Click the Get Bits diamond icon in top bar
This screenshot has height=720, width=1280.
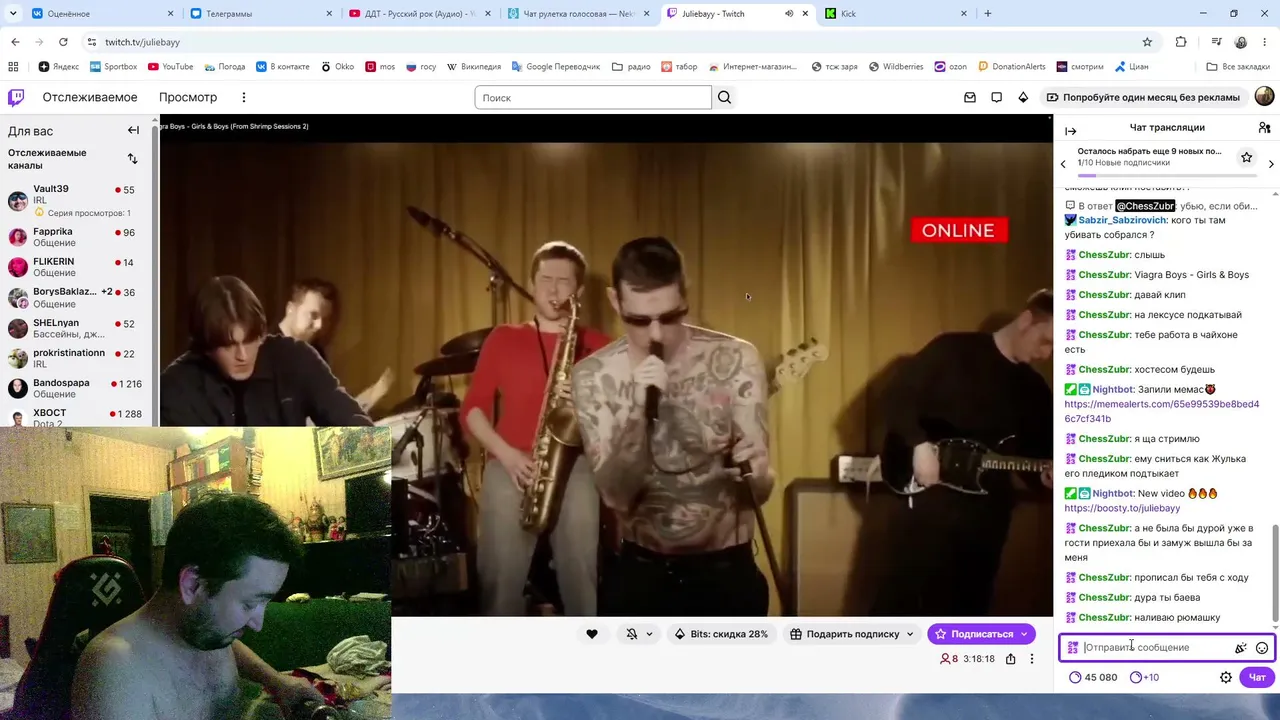pyautogui.click(x=1023, y=98)
